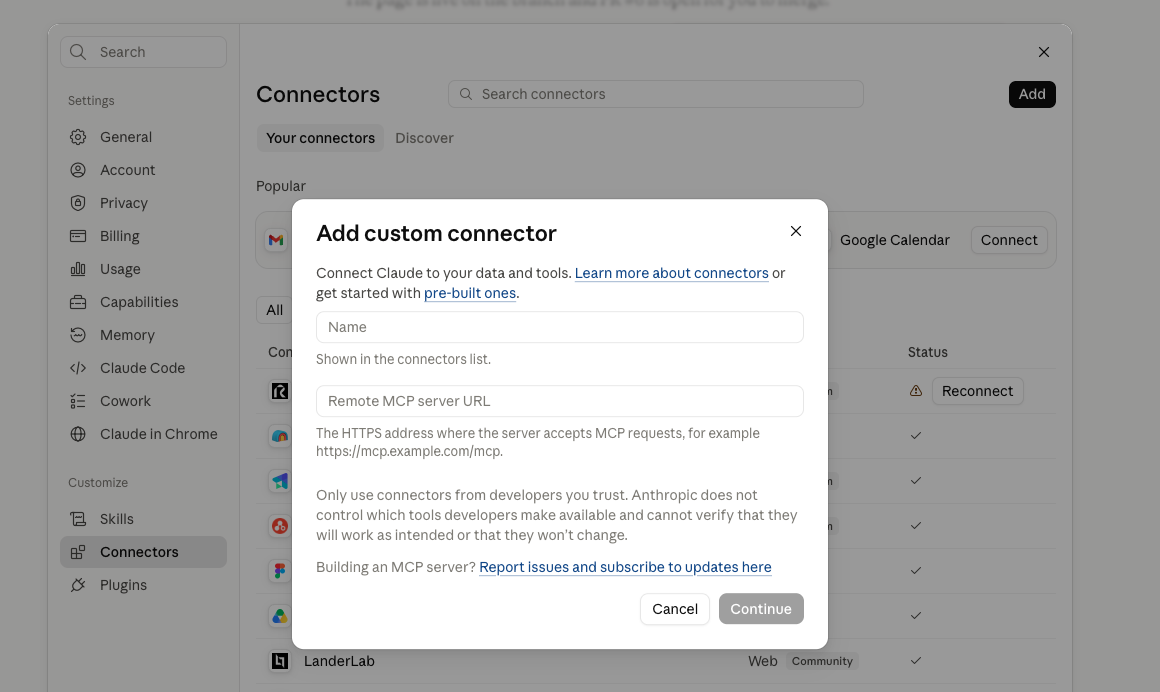This screenshot has height=692, width=1160.
Task: Click the warning icon beside Reconnect
Action: pyautogui.click(x=916, y=391)
